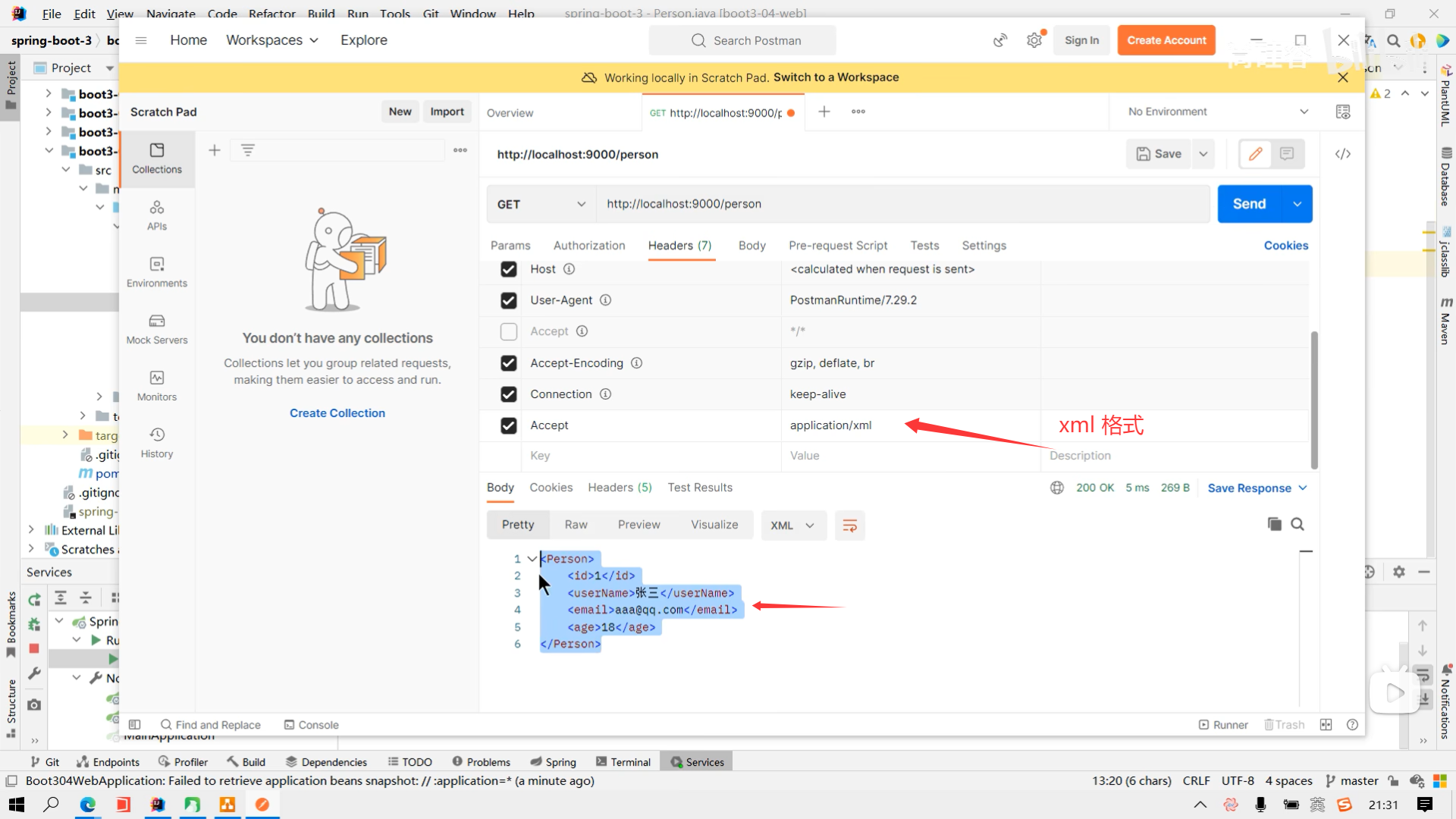Open the Collections sidebar panel
This screenshot has height=819, width=1456.
(157, 158)
